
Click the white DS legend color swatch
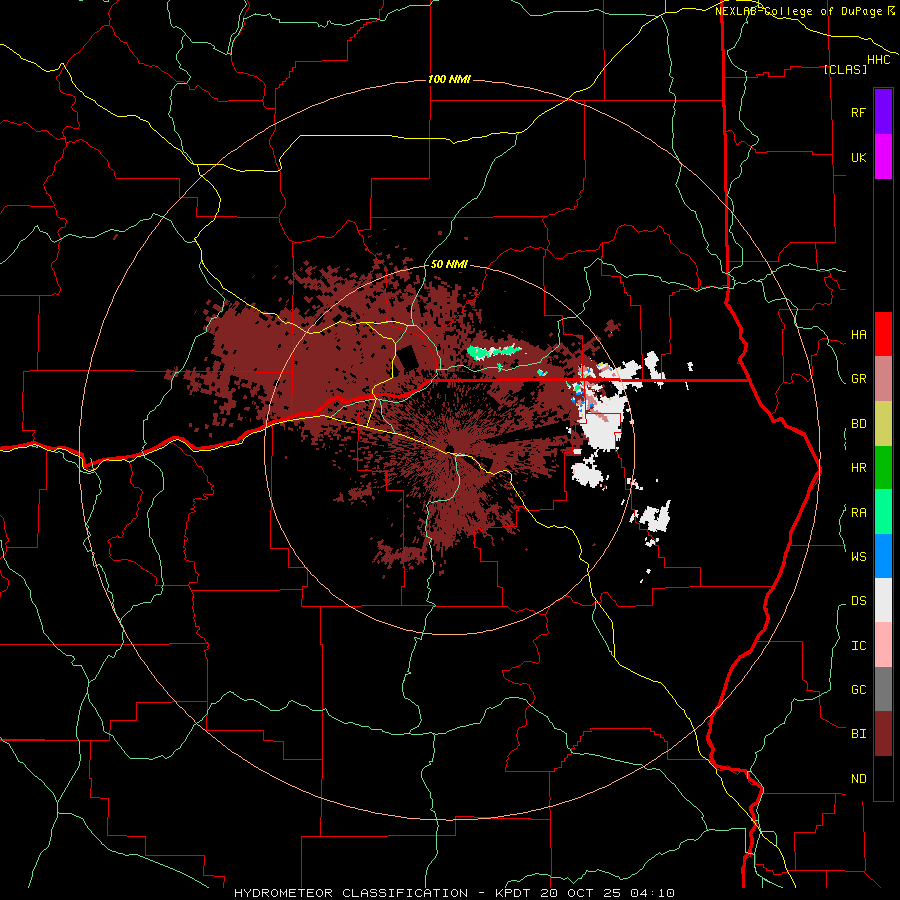(x=883, y=600)
